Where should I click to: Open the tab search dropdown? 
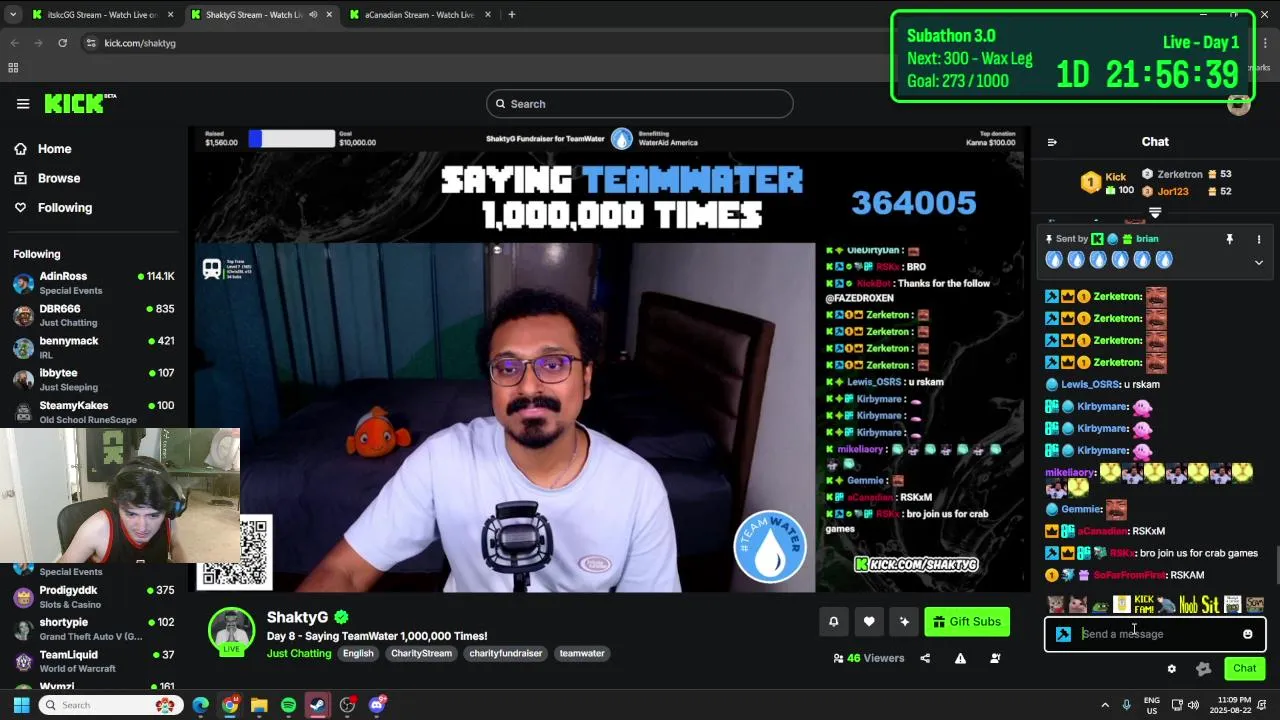point(13,15)
